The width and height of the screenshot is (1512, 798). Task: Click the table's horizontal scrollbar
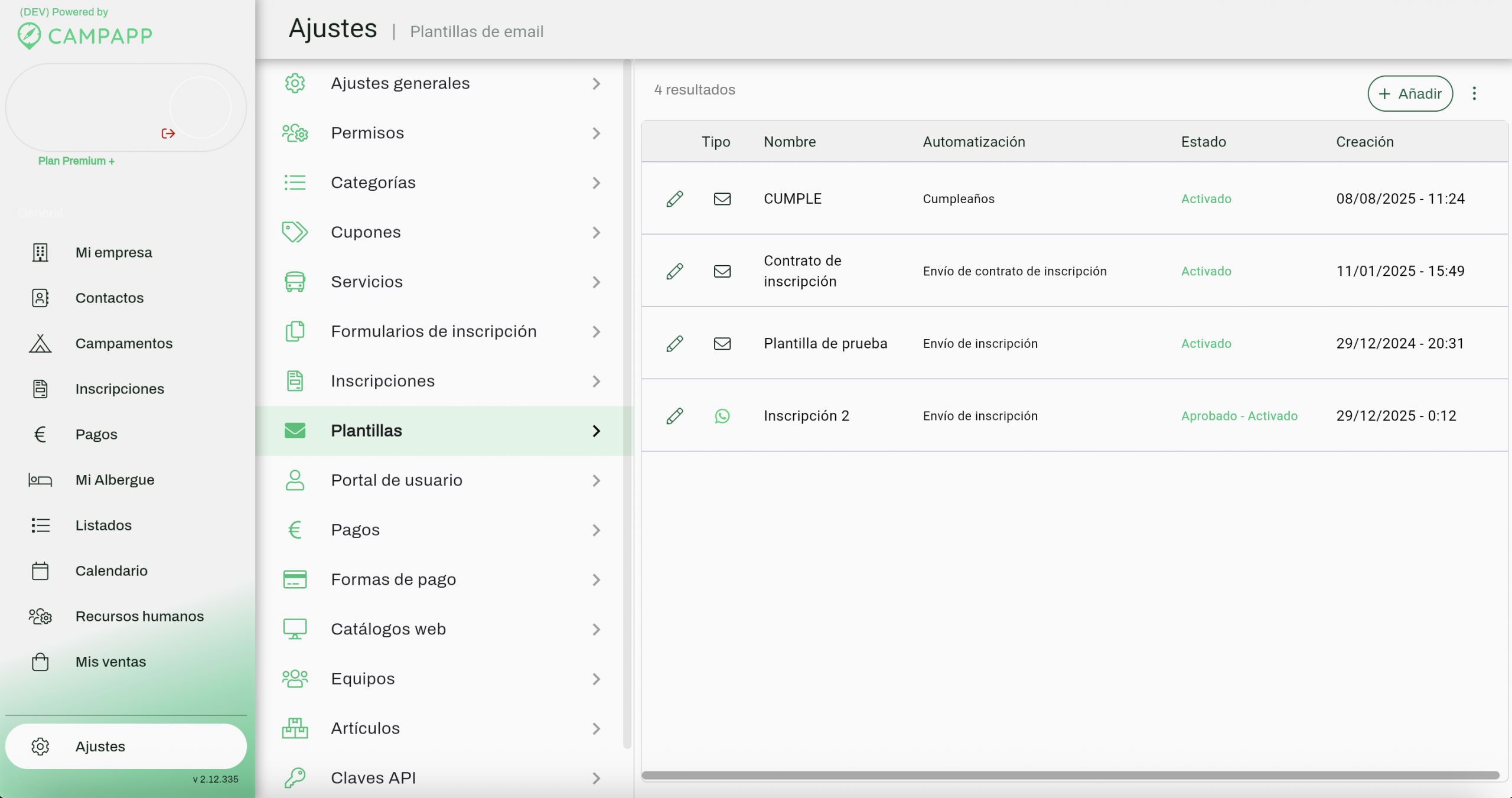coord(1069,775)
